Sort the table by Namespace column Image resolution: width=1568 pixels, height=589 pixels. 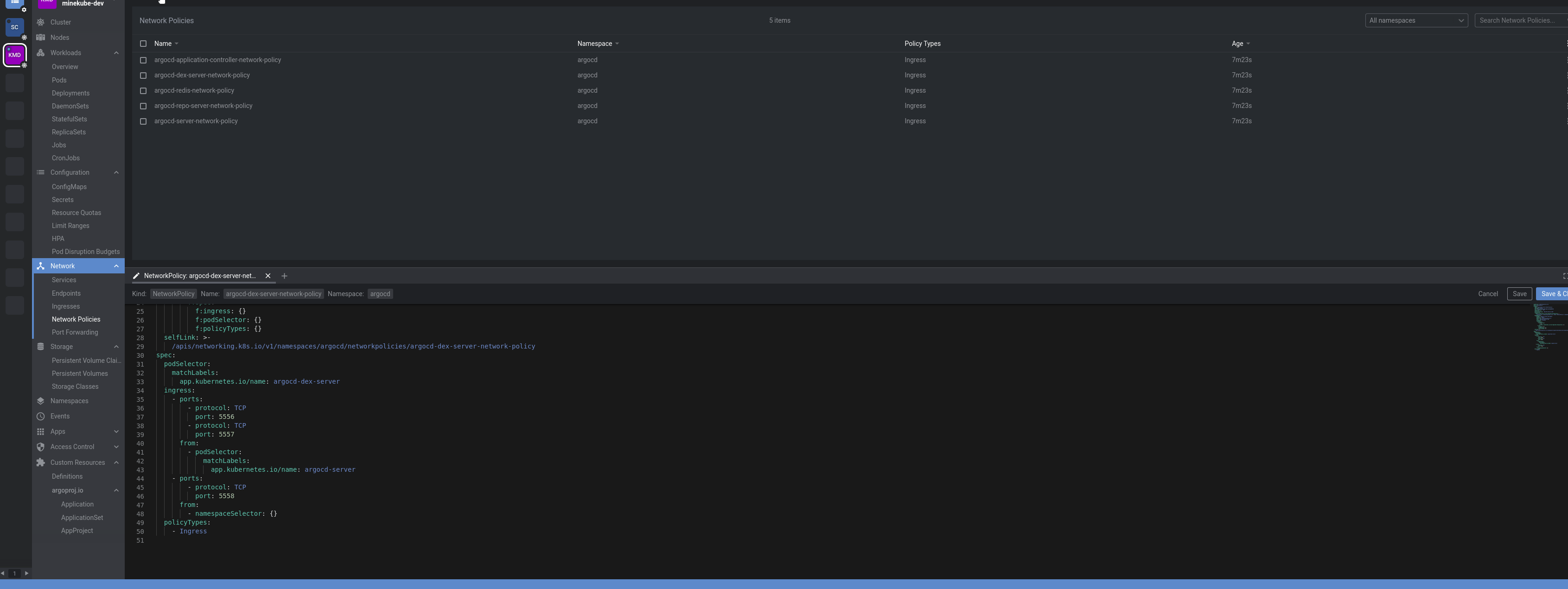[598, 44]
